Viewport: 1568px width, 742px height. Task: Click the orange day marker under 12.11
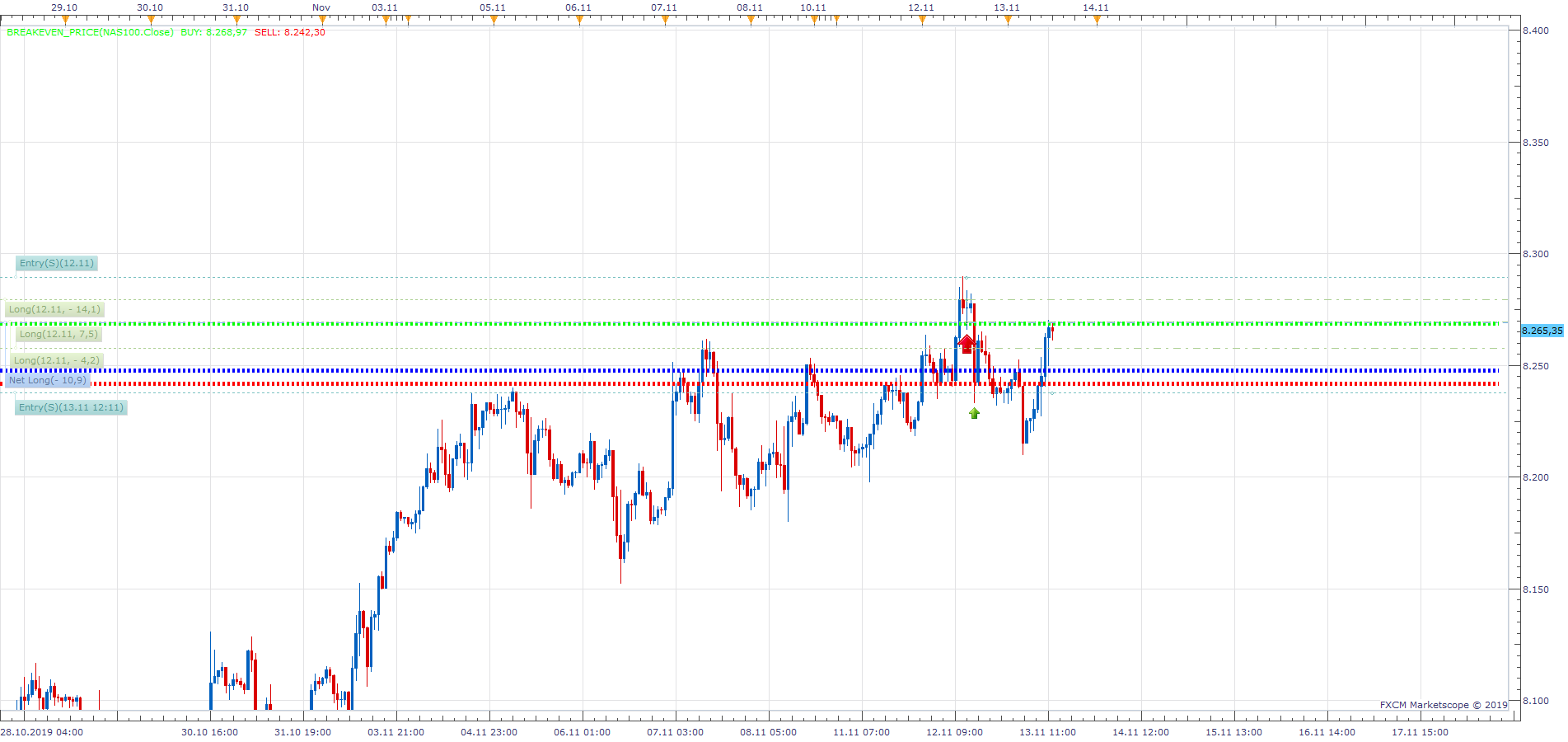pos(922,20)
